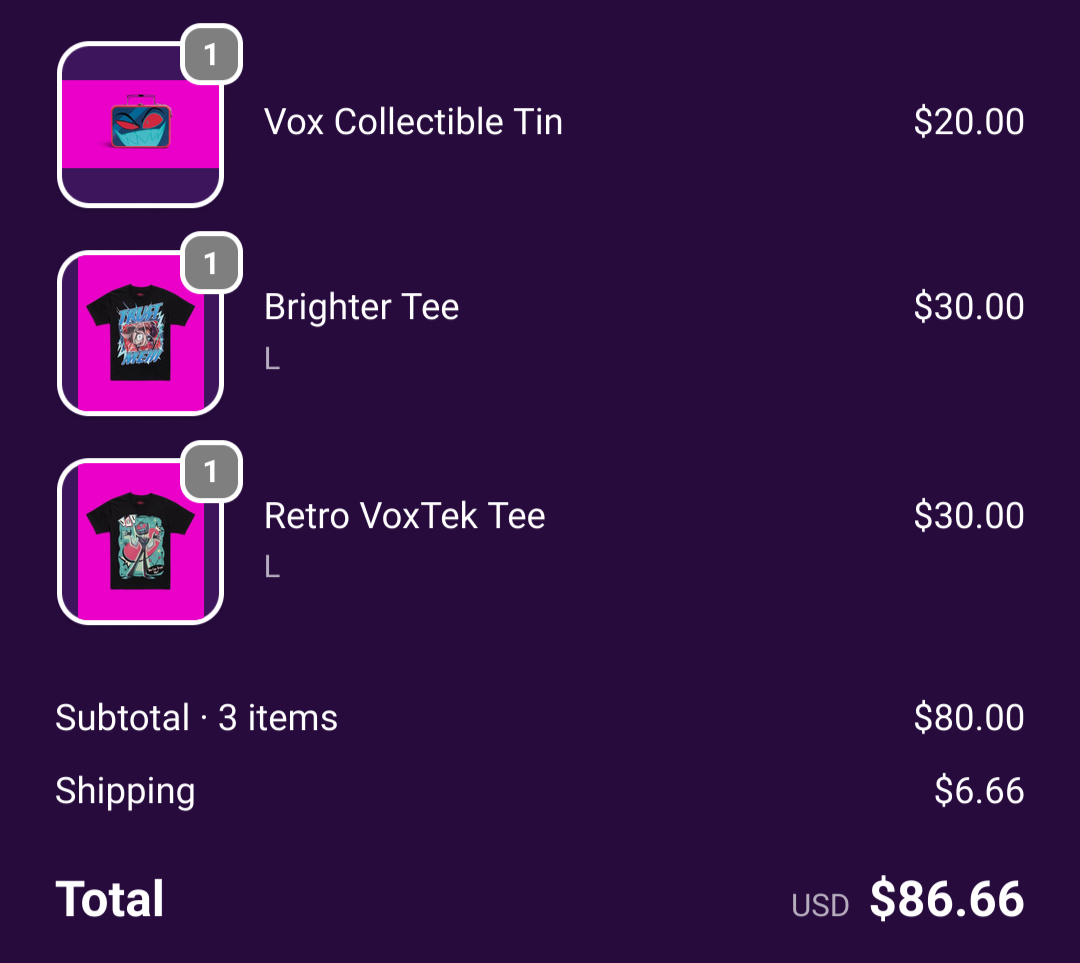The width and height of the screenshot is (1080, 963).
Task: Open the Brighter Tee product image
Action: coord(140,333)
